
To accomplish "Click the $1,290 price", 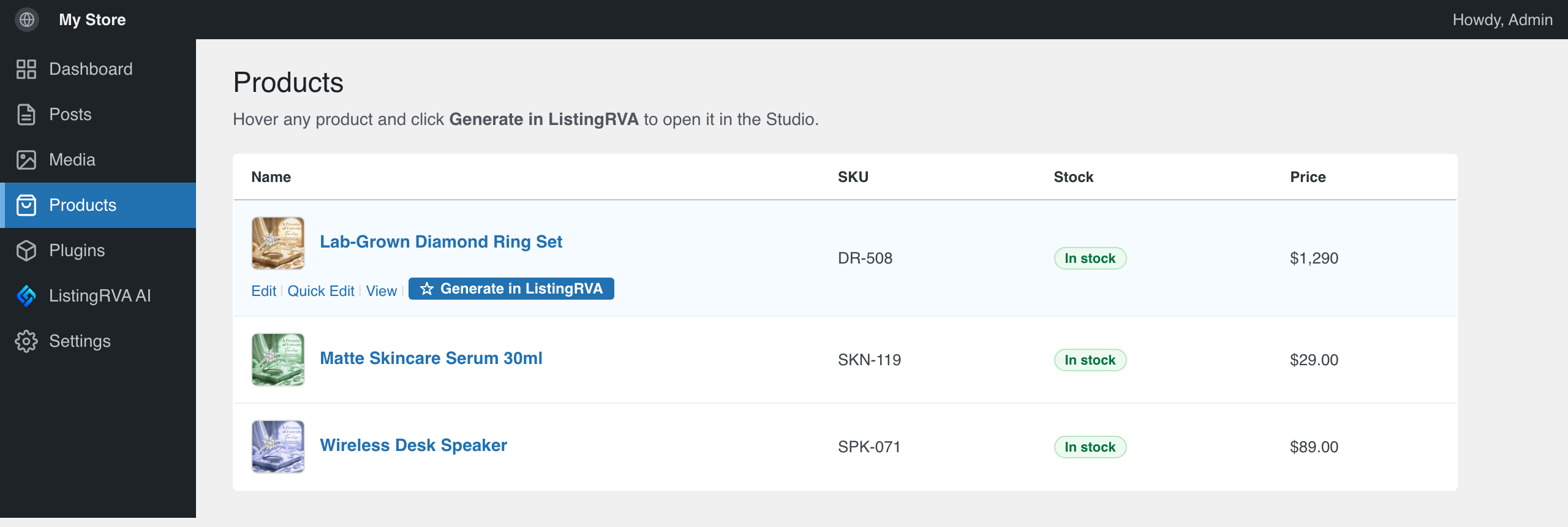I will coord(1314,258).
